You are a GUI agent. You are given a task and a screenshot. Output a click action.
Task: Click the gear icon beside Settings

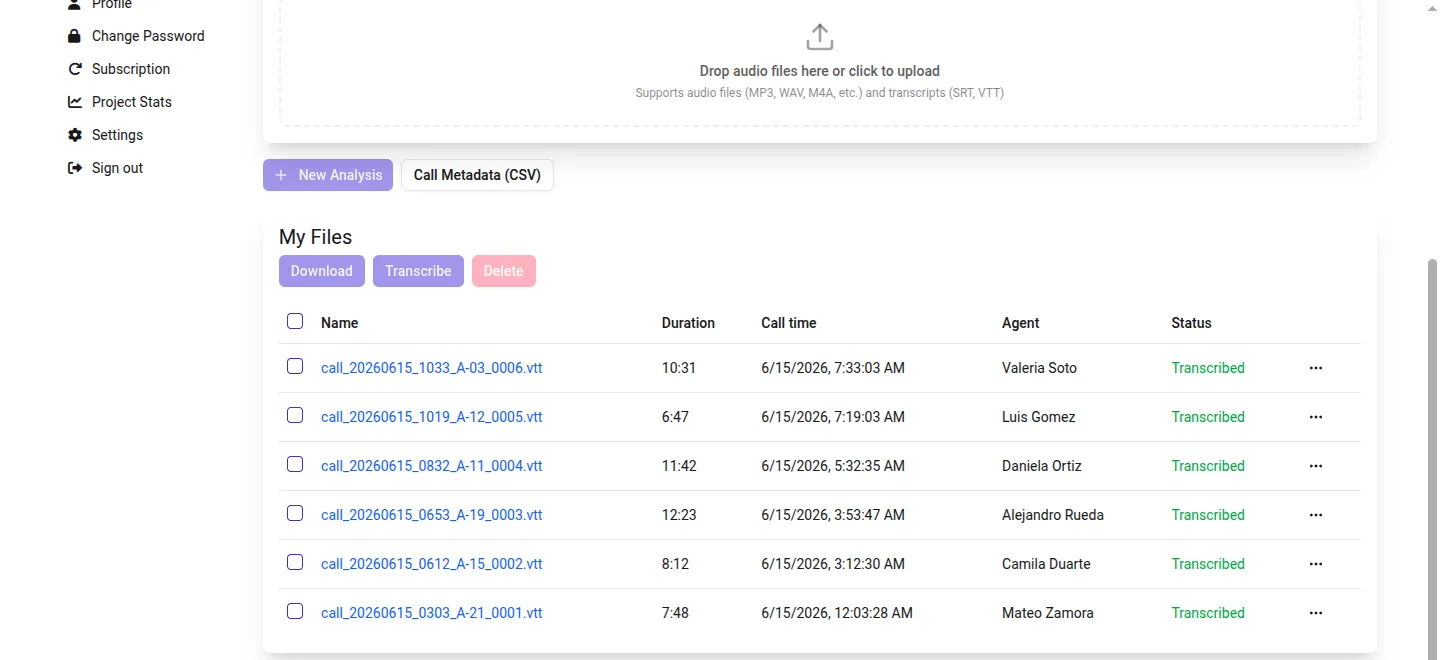point(74,135)
